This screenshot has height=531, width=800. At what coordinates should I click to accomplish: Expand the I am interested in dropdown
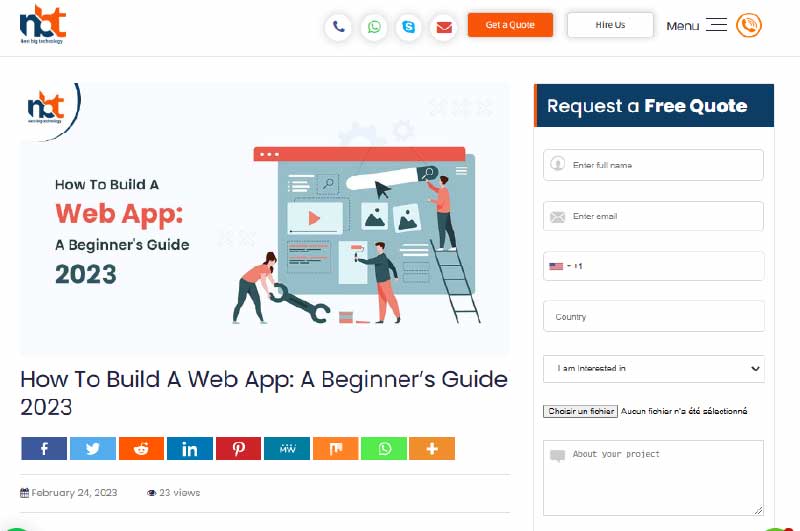point(654,368)
